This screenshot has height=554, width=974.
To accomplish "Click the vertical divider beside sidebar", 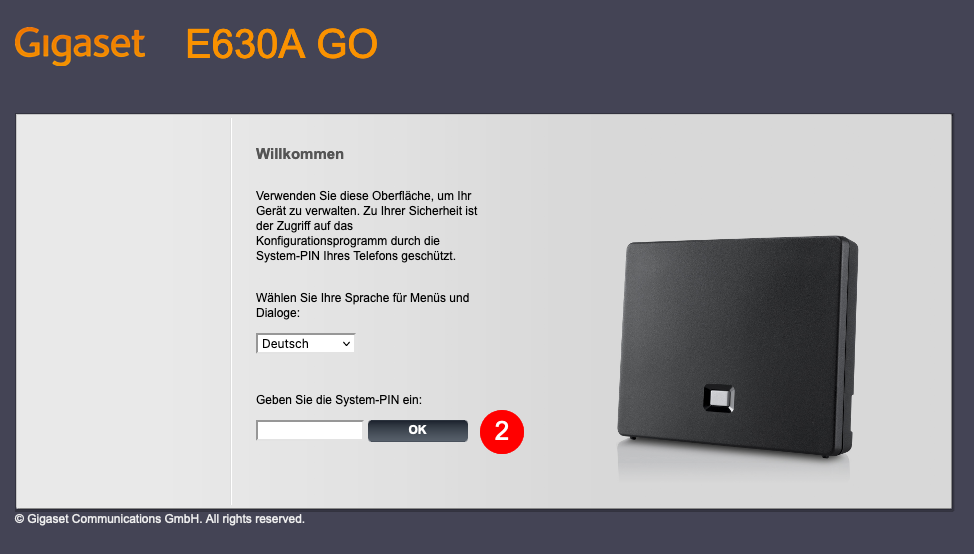I will (231, 311).
